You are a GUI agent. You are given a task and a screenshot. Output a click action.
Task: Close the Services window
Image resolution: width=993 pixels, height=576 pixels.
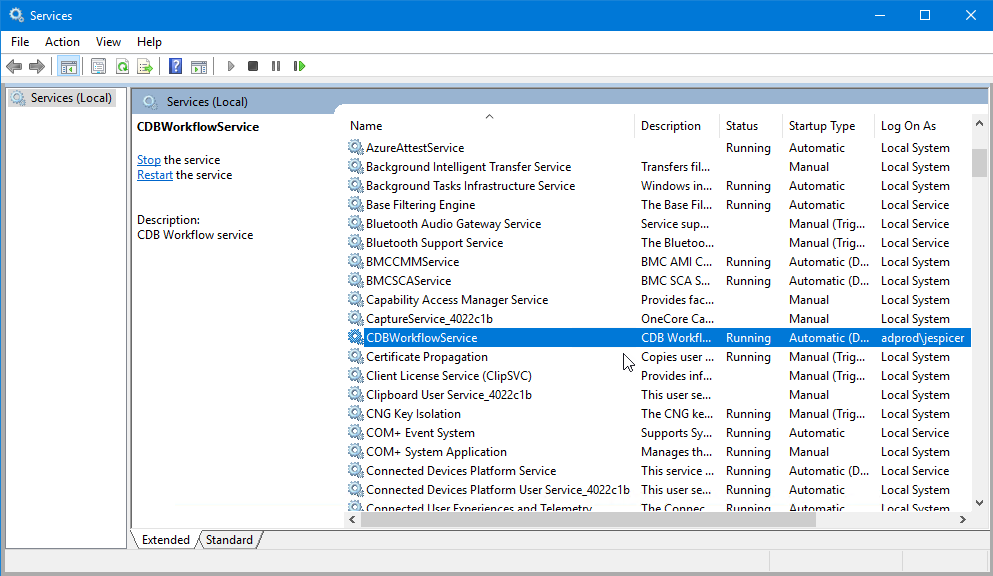coord(970,15)
